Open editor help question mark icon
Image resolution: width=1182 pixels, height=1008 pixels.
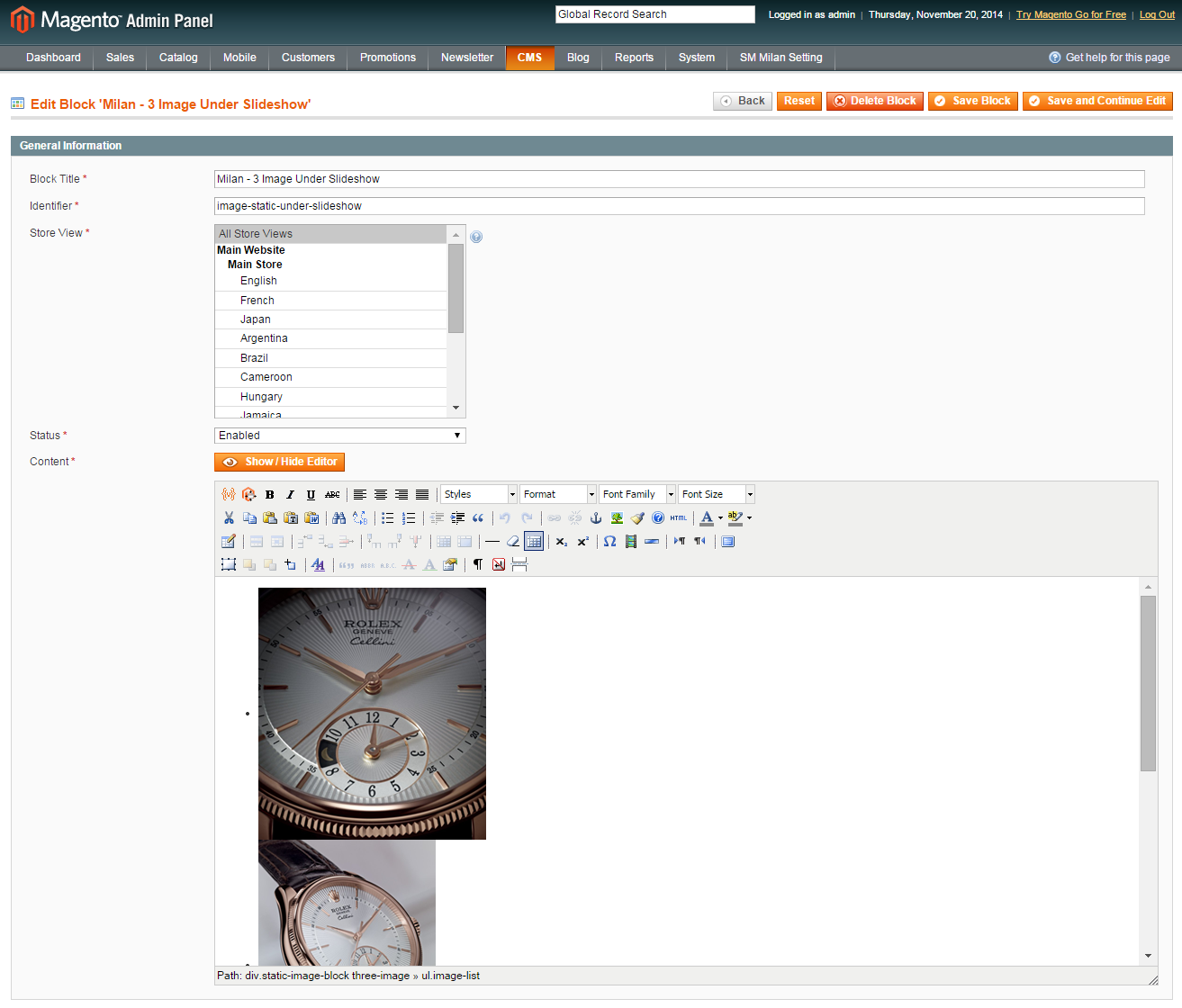pyautogui.click(x=658, y=517)
